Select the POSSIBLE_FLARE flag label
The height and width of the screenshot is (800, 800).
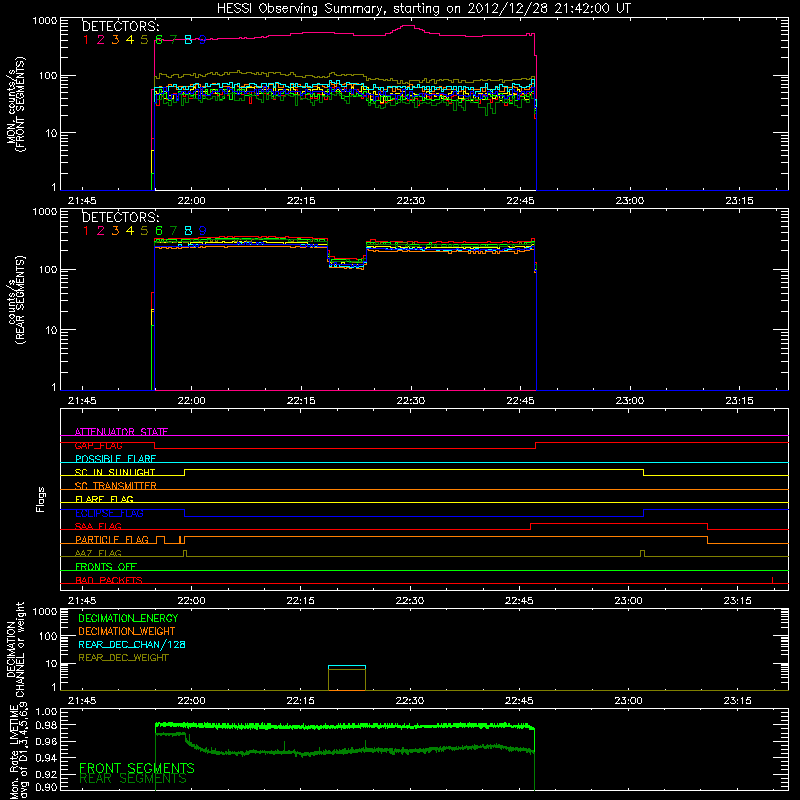(115, 459)
